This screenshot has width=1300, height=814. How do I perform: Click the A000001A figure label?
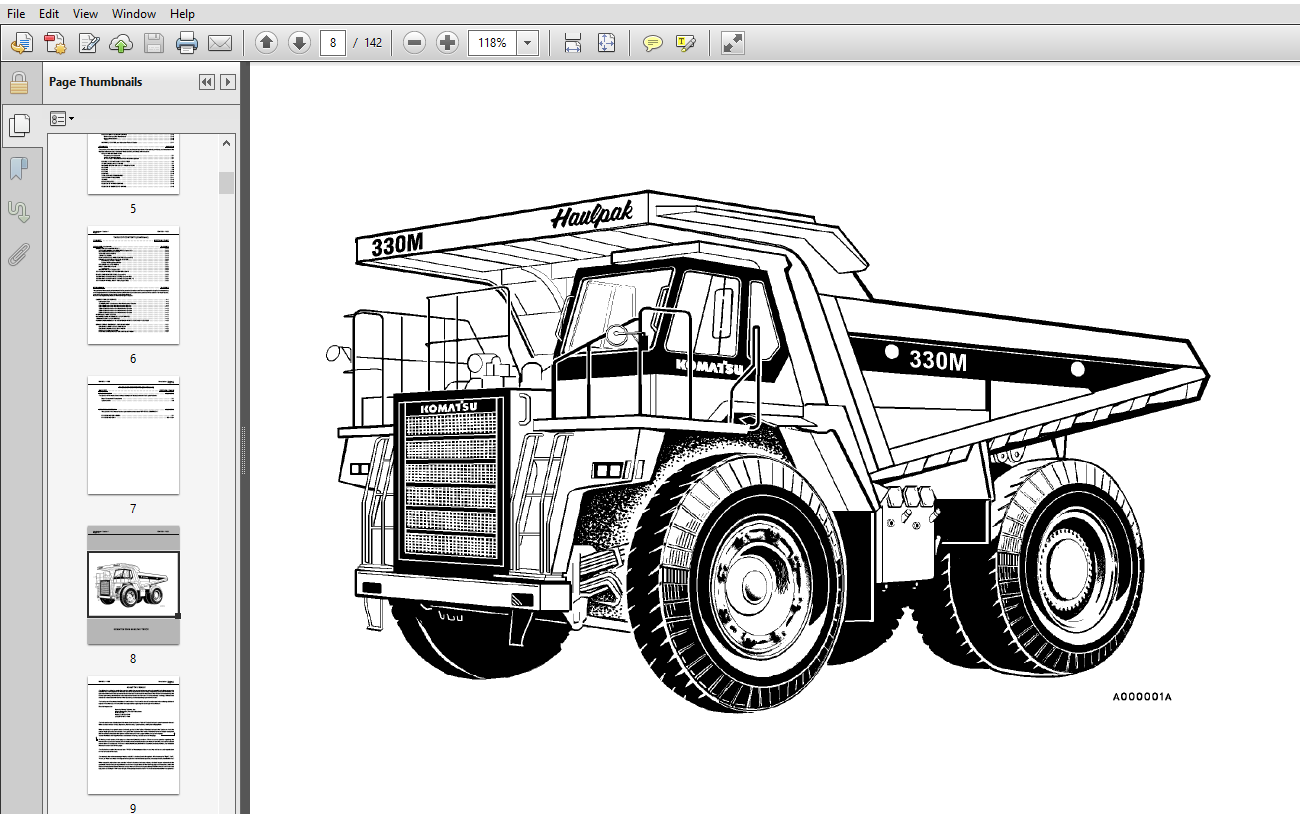pyautogui.click(x=1141, y=696)
